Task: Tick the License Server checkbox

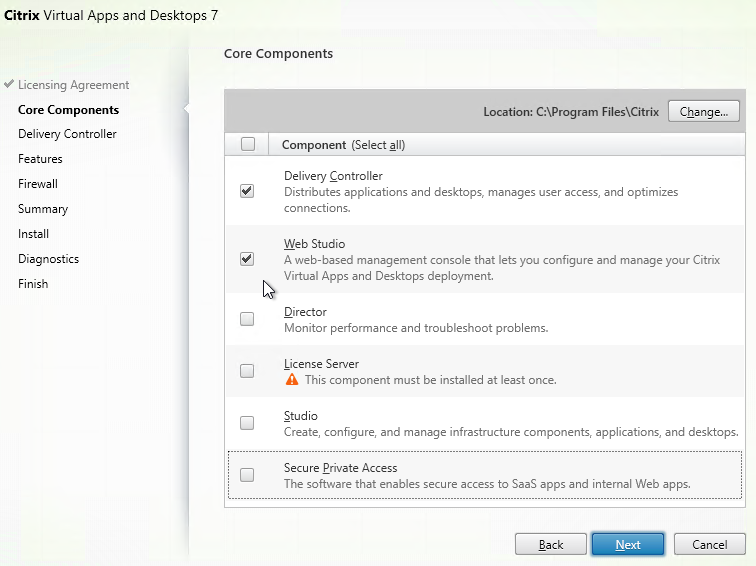Action: pos(247,371)
